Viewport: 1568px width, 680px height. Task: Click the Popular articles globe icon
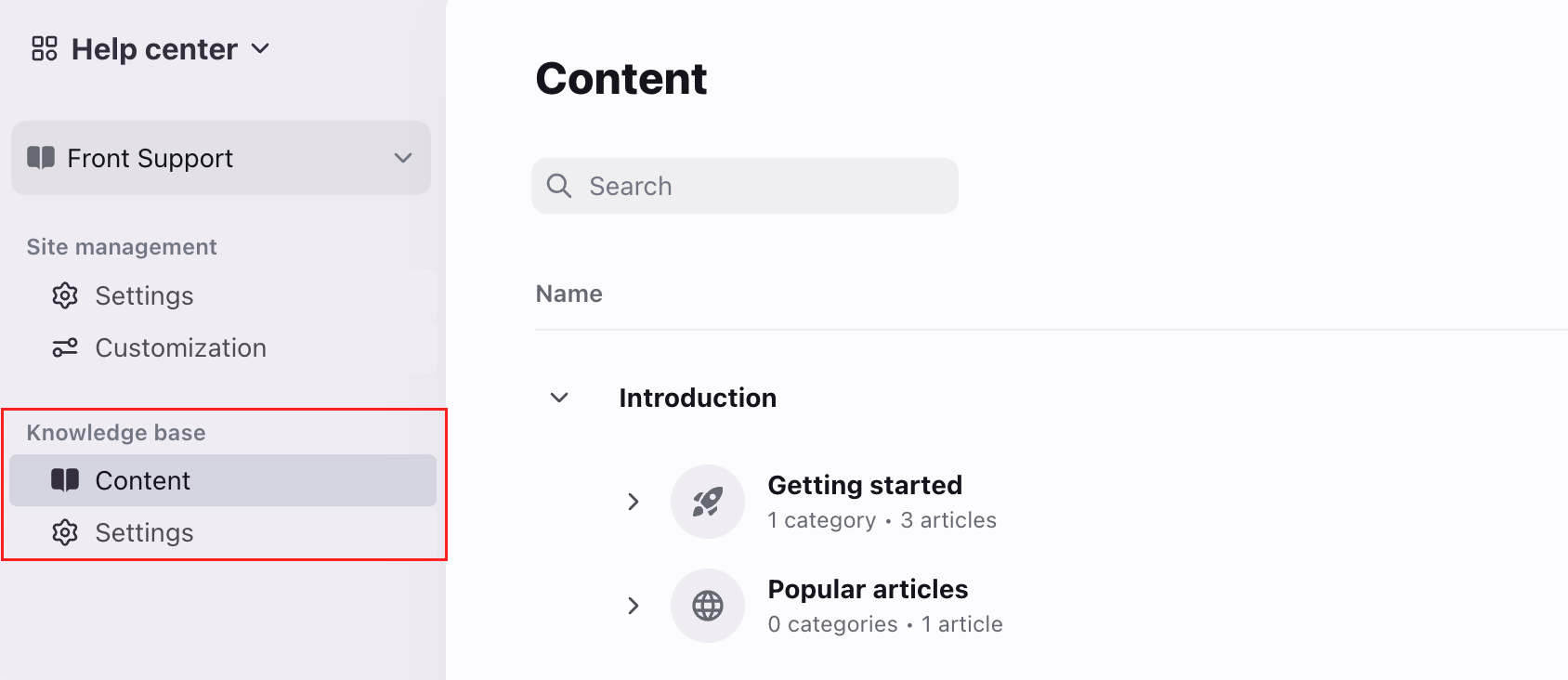coord(708,606)
